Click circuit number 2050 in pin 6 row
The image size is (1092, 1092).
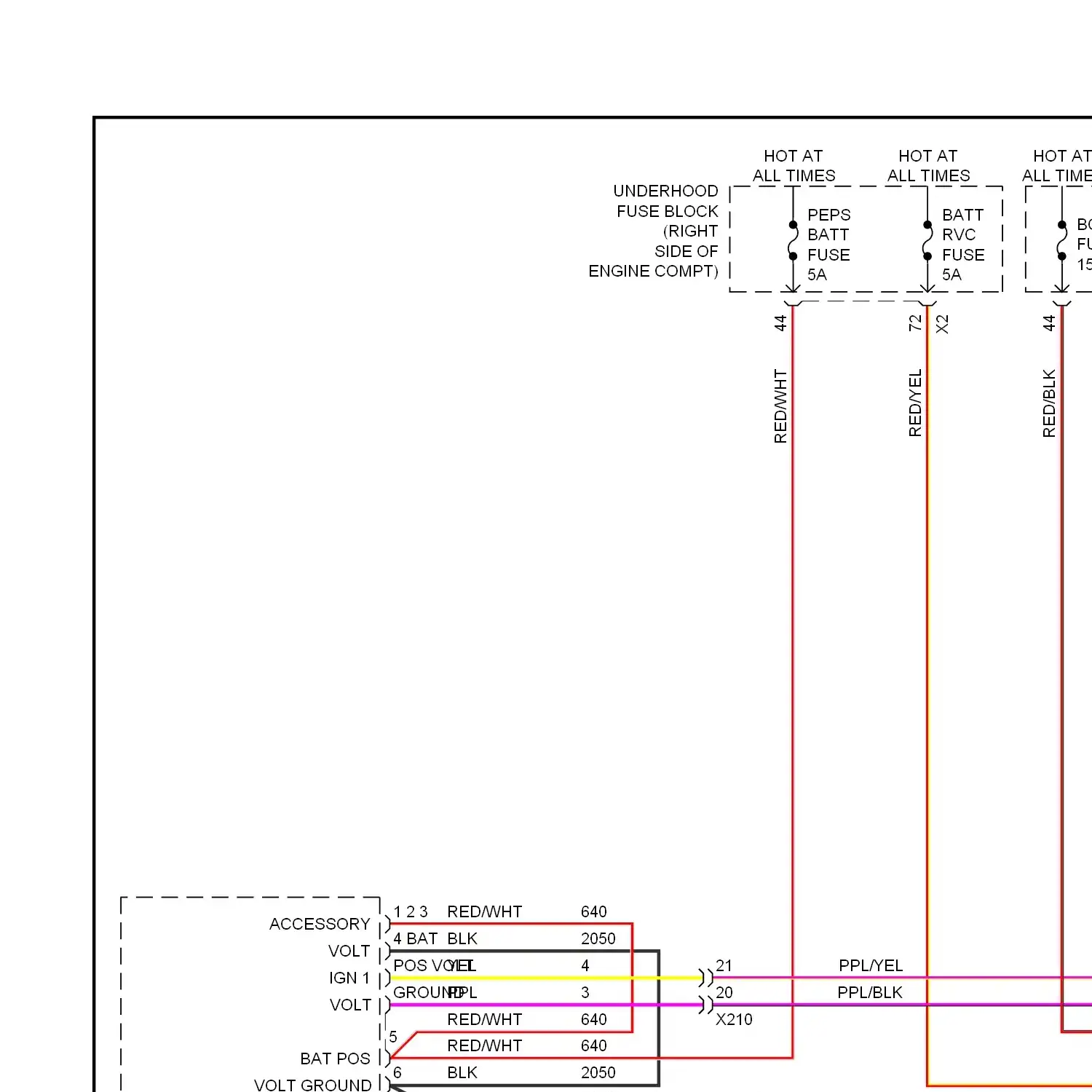click(598, 1072)
